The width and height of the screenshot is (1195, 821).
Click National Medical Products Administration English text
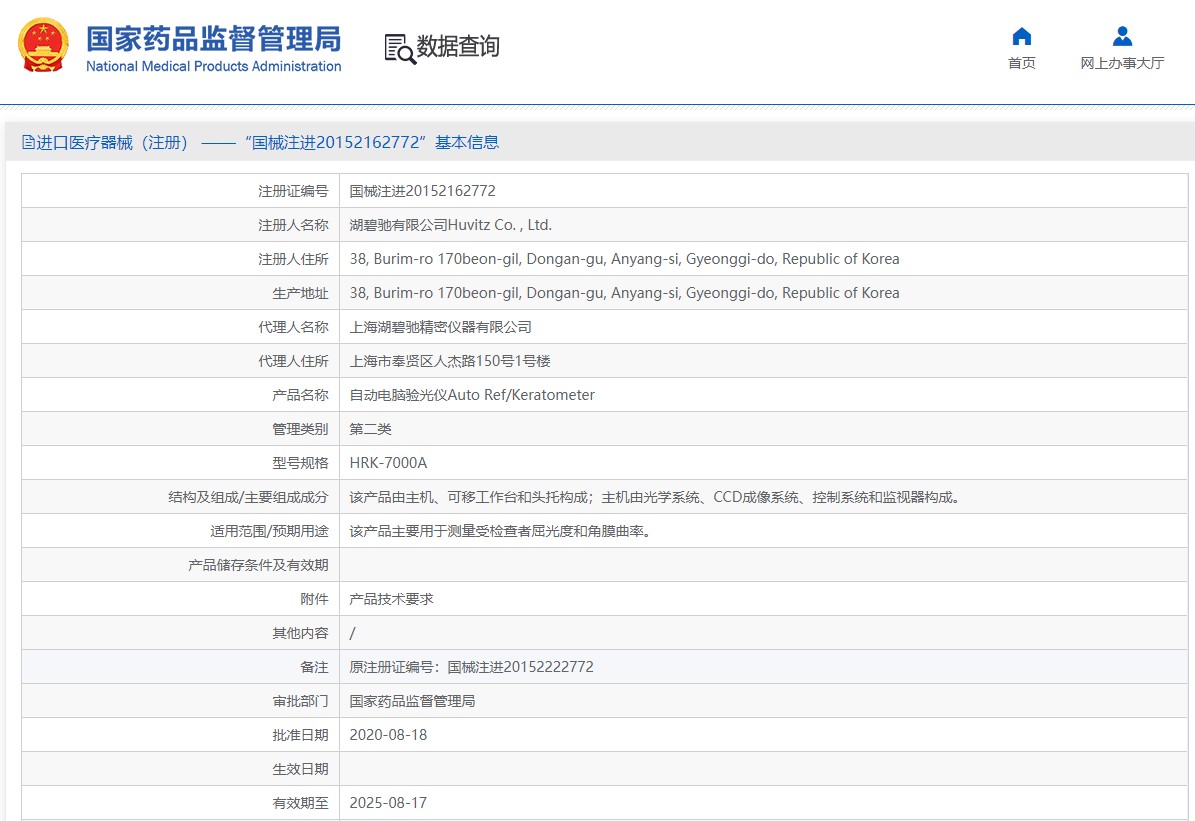pos(213,67)
